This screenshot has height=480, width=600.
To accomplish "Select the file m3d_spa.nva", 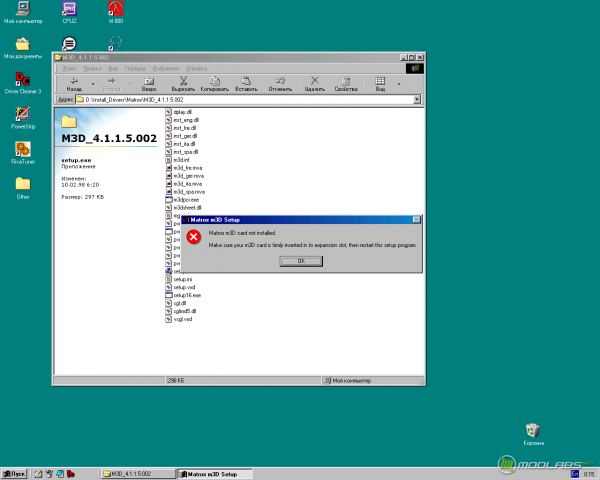I will point(185,191).
